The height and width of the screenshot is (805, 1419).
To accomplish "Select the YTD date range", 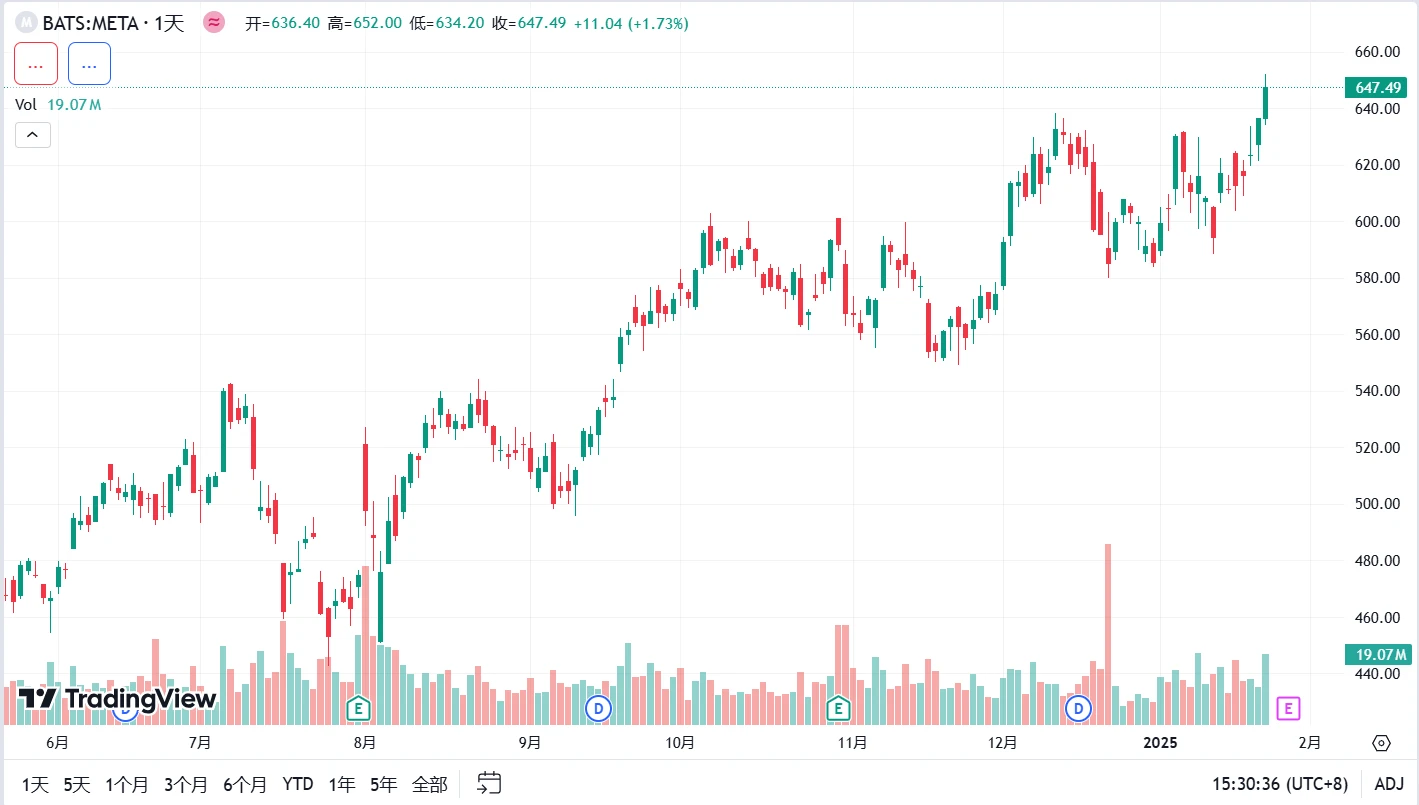I will point(298,784).
